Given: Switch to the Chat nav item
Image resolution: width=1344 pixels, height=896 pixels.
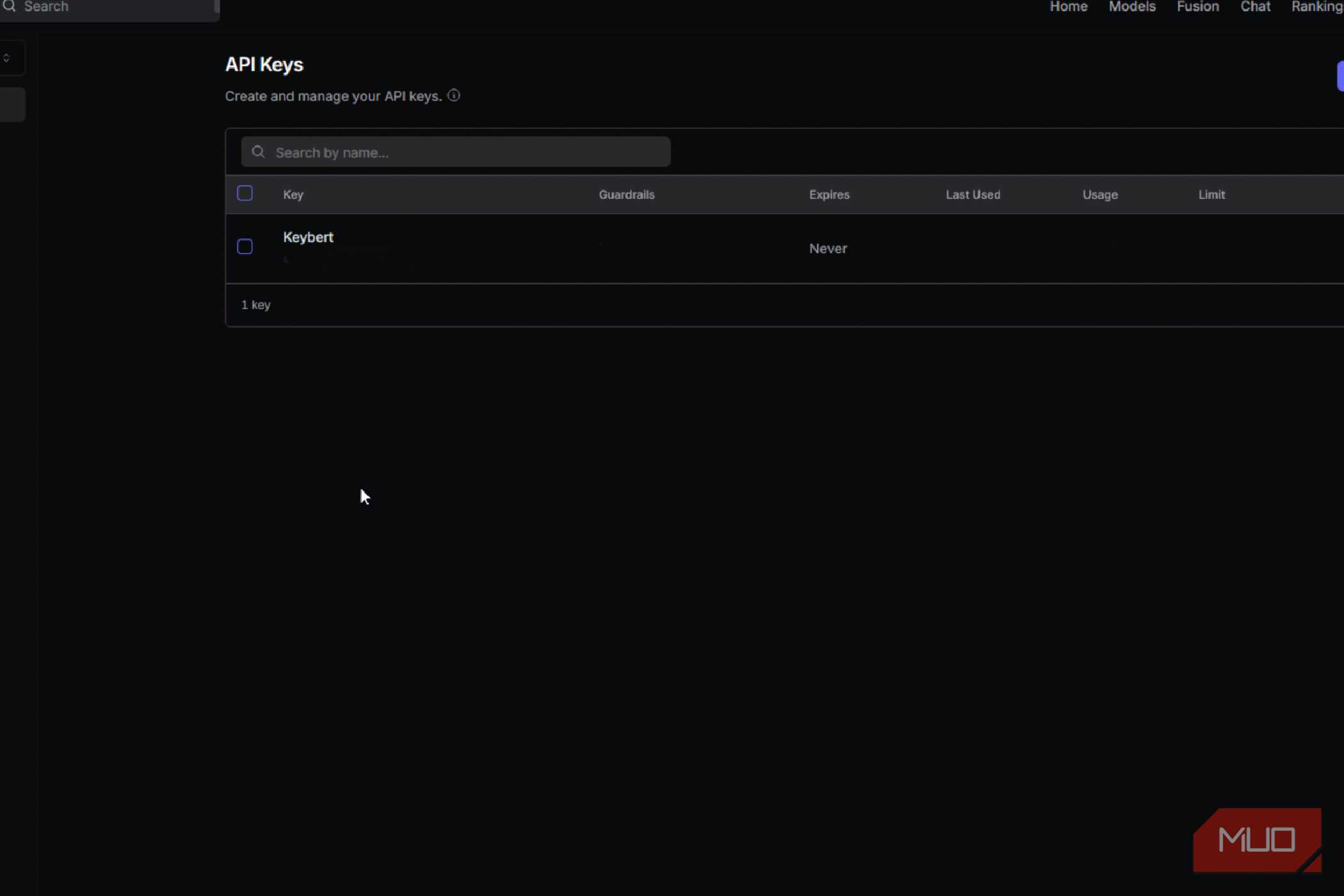Looking at the screenshot, I should tap(1256, 7).
